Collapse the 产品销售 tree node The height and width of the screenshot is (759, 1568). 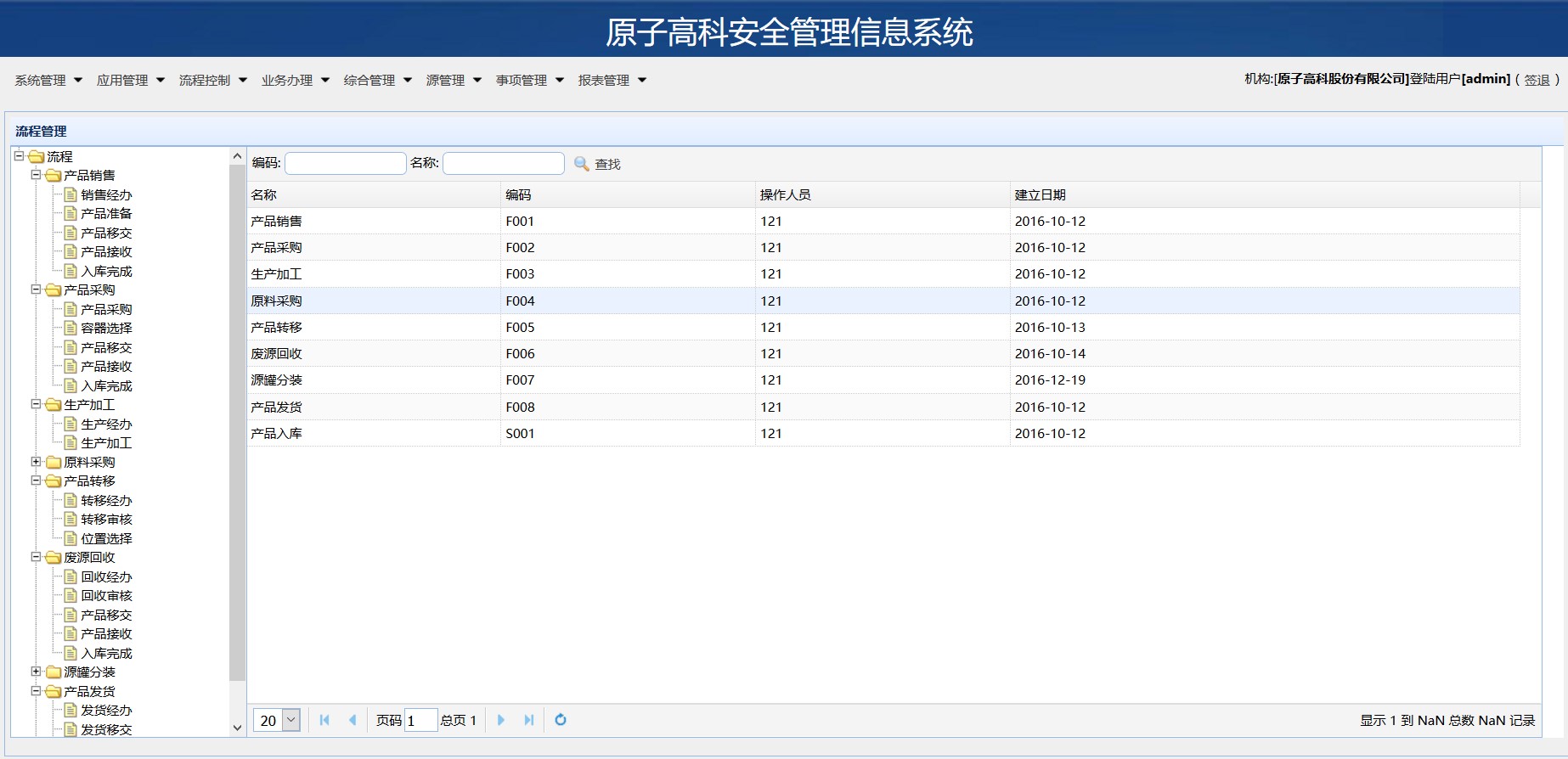(x=36, y=175)
